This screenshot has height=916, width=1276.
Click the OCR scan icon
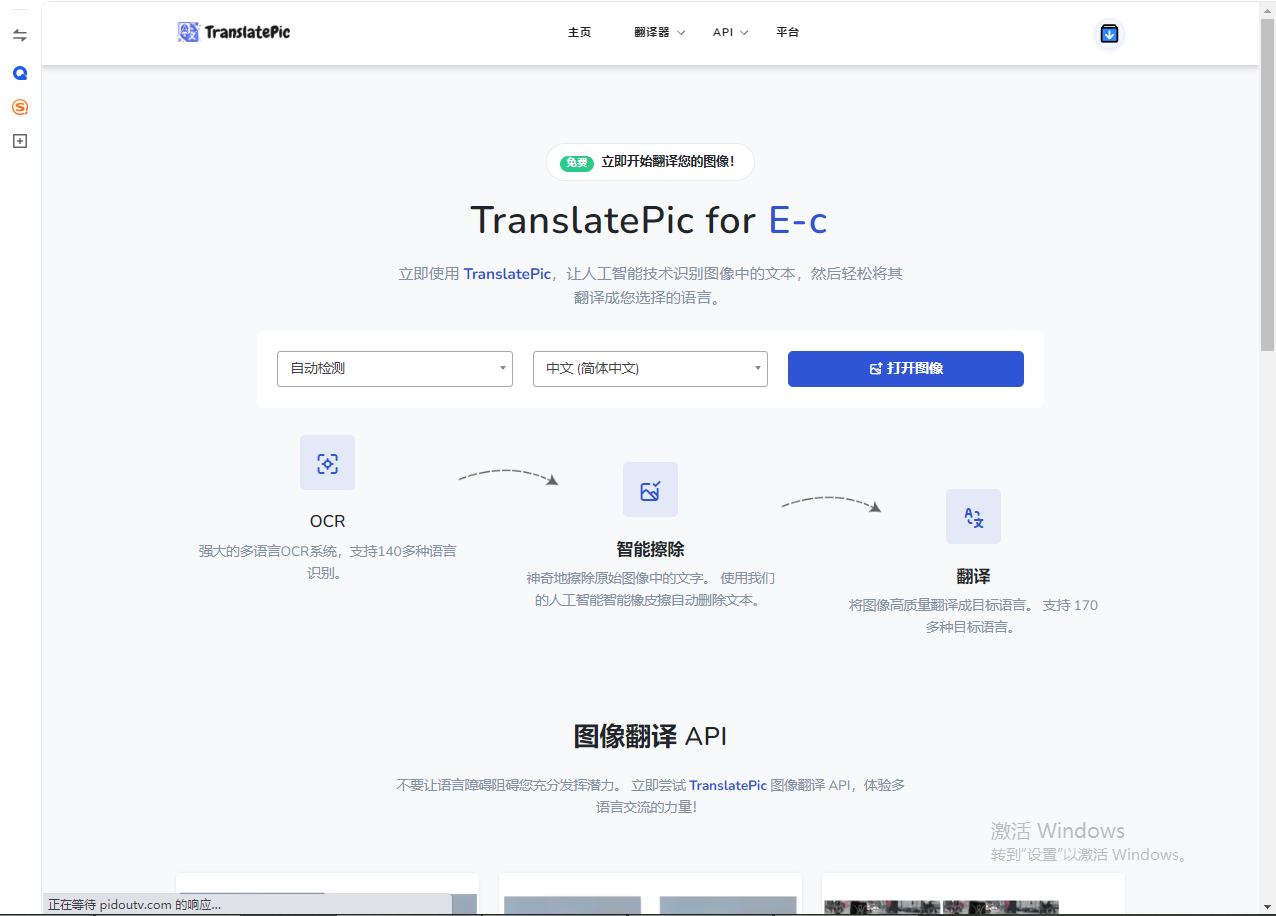(327, 463)
